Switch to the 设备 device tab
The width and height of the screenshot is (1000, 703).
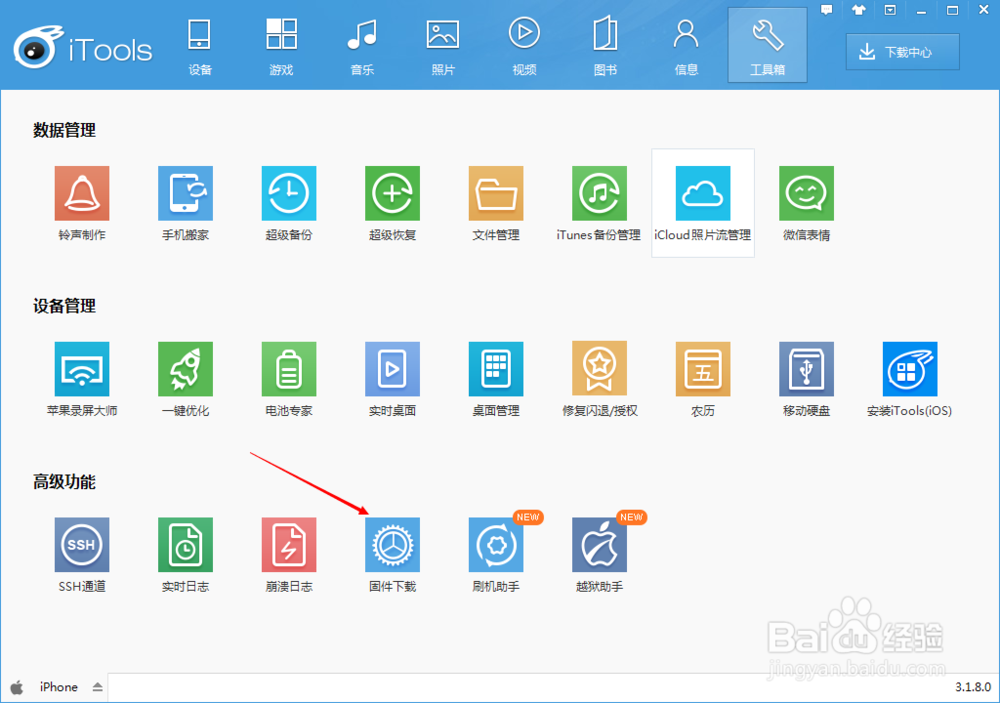click(200, 46)
